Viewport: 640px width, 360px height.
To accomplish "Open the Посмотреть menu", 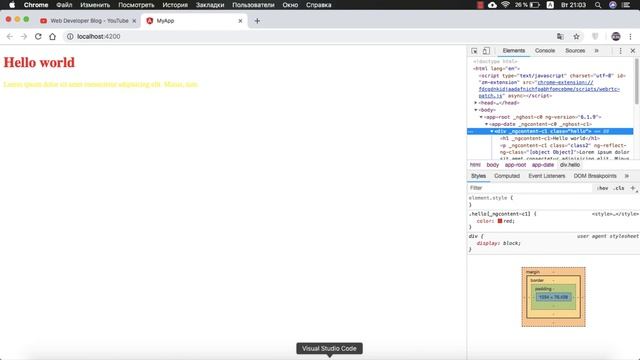I will (136, 5).
